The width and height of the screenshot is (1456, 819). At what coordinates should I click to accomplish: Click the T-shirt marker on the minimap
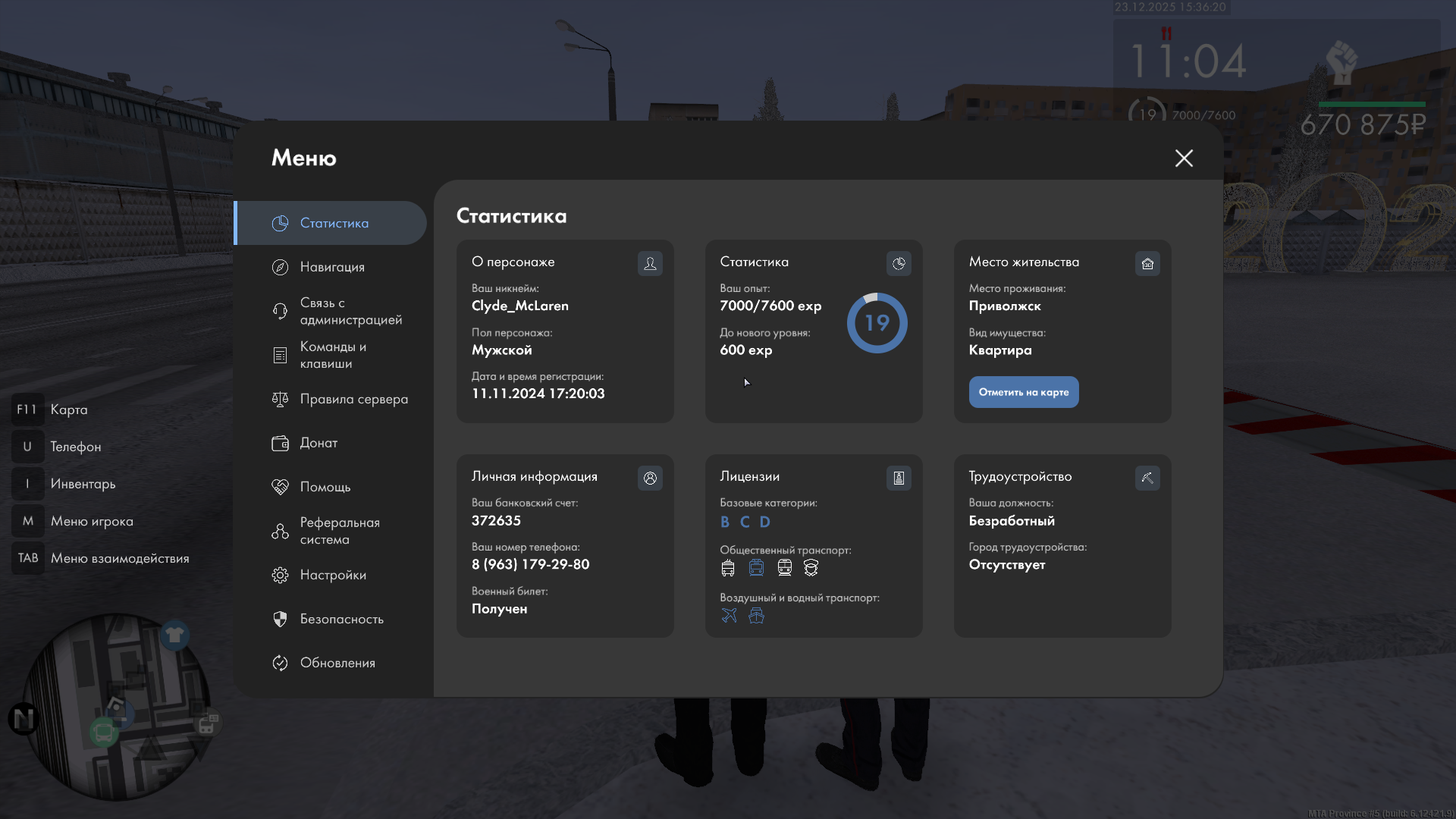174,635
